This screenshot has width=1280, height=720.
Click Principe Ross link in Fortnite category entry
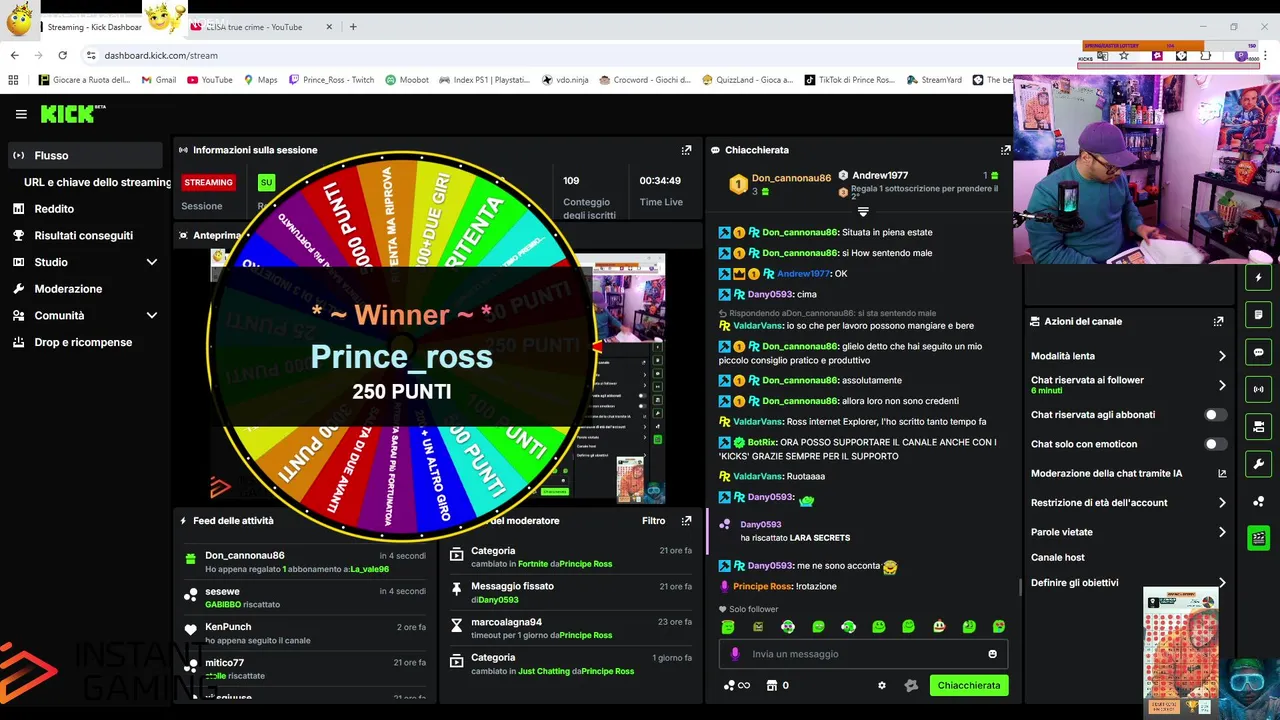coord(585,564)
